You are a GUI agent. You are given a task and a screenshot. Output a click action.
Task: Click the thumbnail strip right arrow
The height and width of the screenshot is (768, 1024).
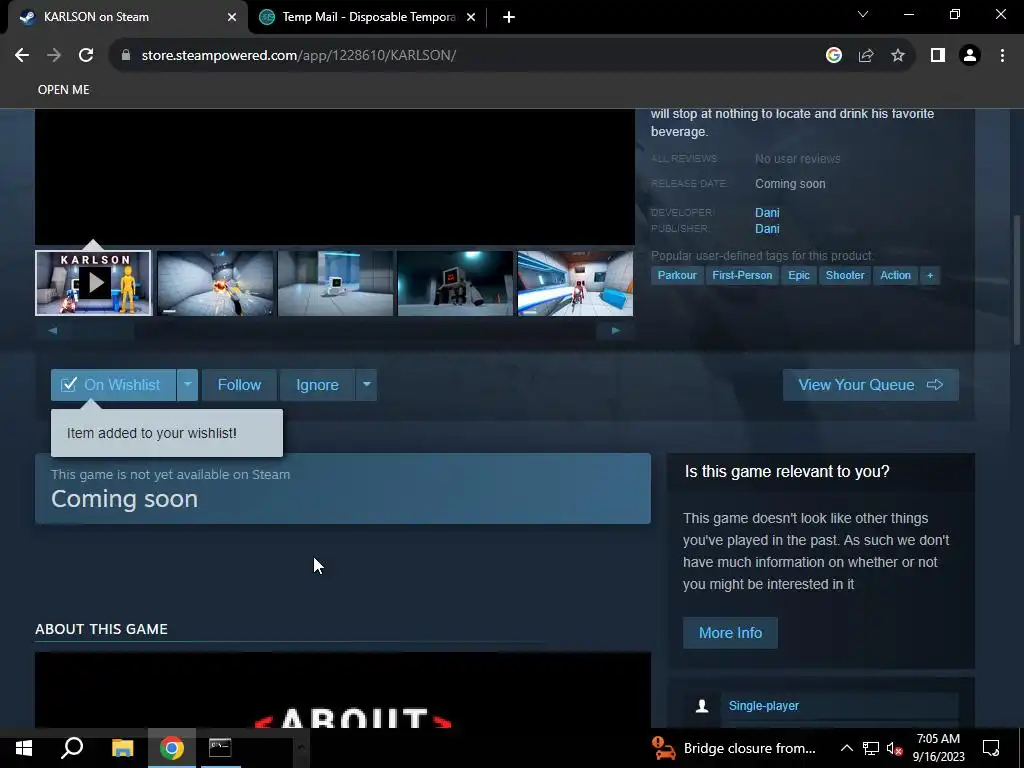[615, 330]
